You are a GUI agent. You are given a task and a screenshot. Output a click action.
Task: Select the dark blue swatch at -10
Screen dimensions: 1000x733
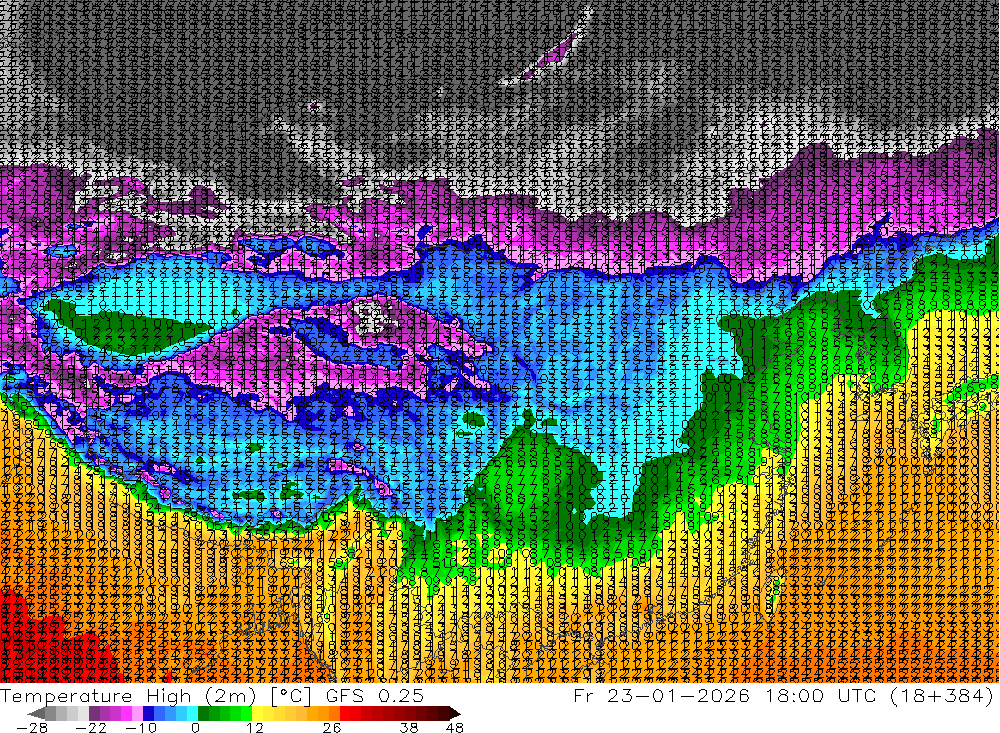click(x=149, y=713)
